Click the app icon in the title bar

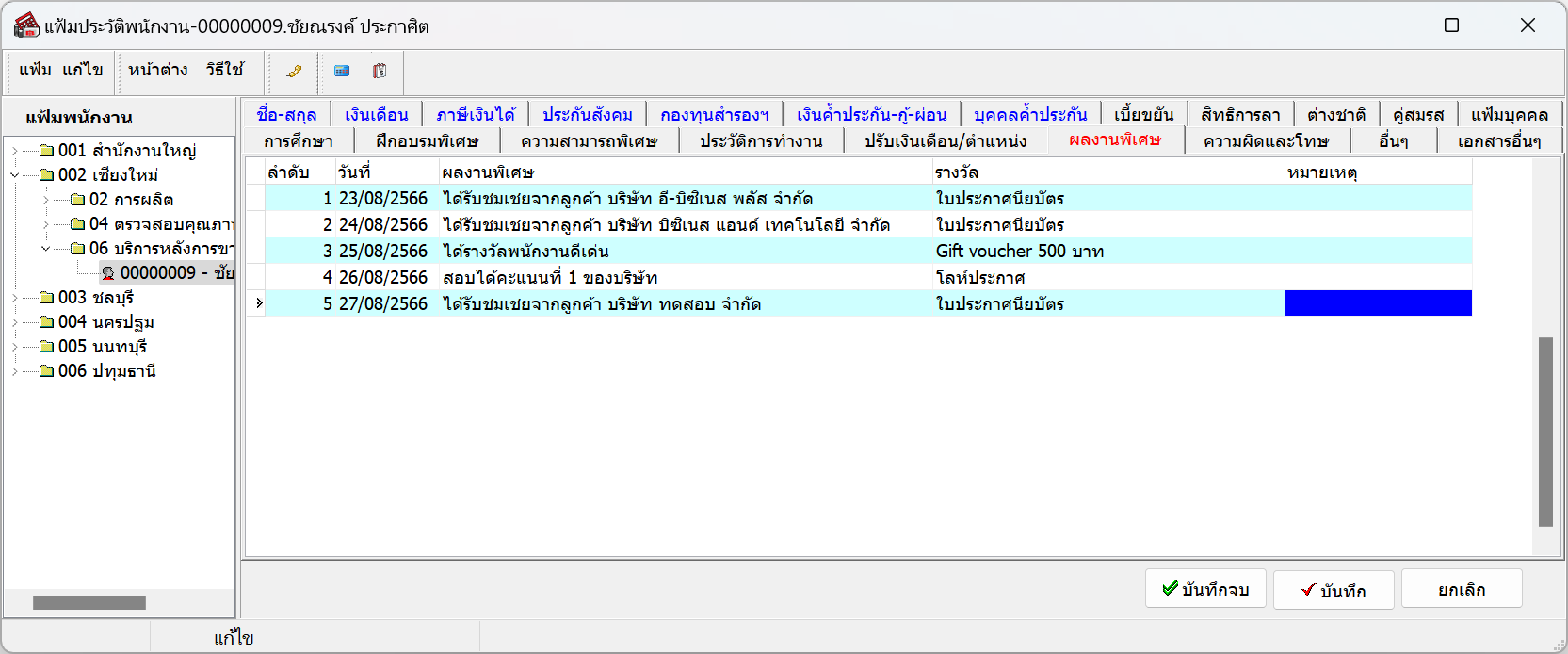26,25
